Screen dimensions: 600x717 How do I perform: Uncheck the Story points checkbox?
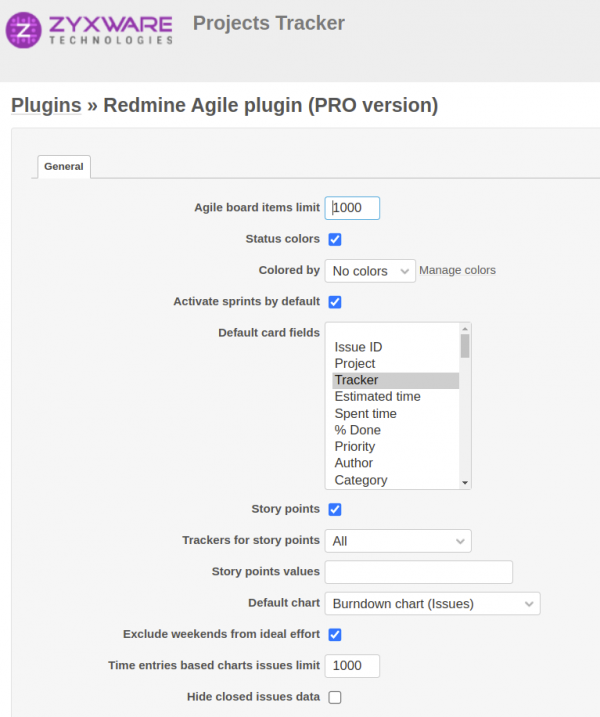tap(335, 509)
